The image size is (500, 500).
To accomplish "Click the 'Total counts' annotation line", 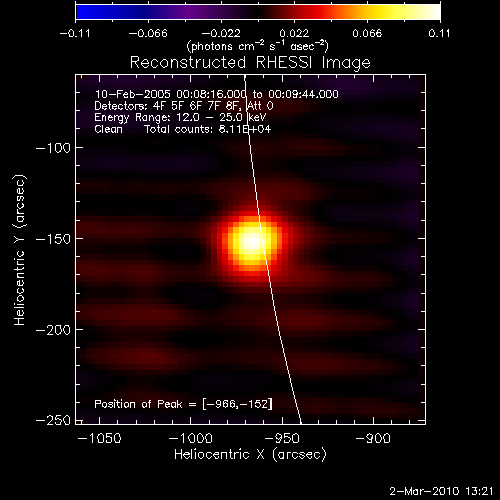I will (183, 129).
